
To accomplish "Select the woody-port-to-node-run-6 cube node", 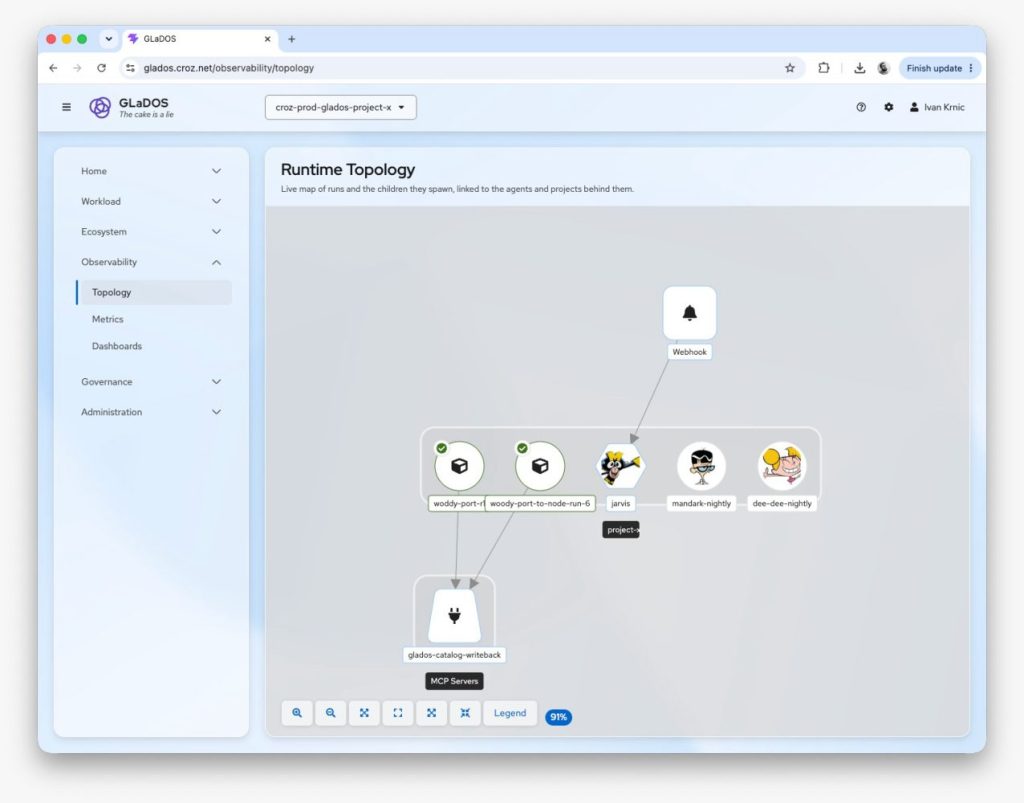I will pos(540,466).
